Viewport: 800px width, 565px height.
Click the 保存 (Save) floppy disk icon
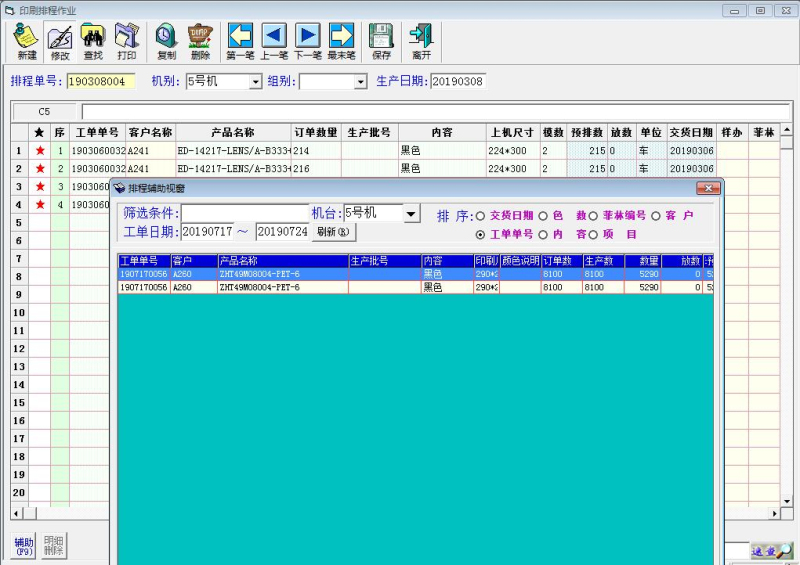(x=381, y=42)
